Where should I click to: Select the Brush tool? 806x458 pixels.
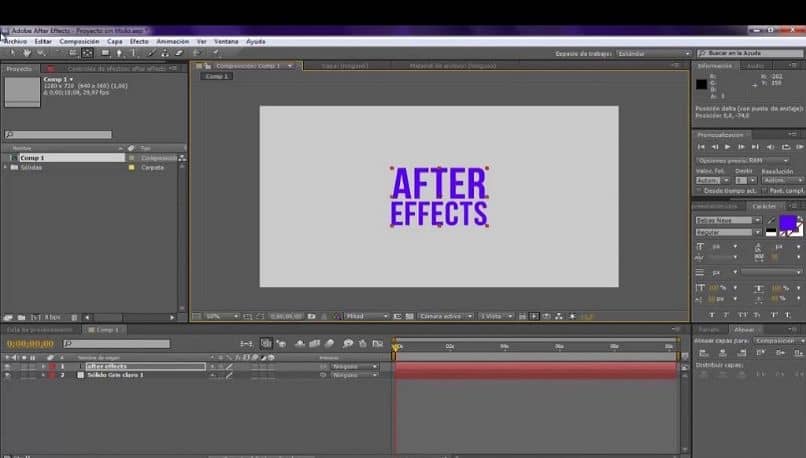[151, 53]
